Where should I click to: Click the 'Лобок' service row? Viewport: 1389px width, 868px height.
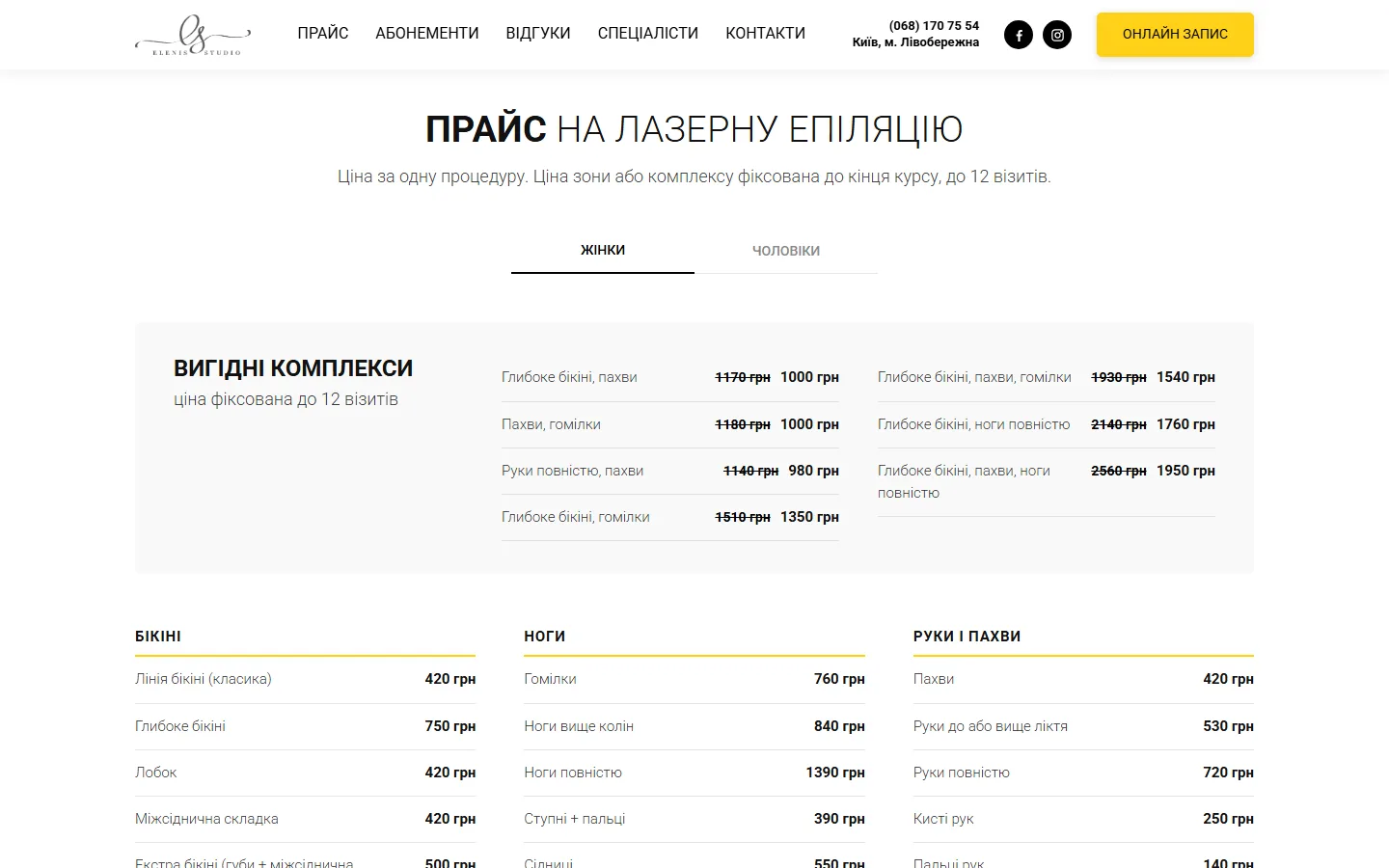coord(305,773)
